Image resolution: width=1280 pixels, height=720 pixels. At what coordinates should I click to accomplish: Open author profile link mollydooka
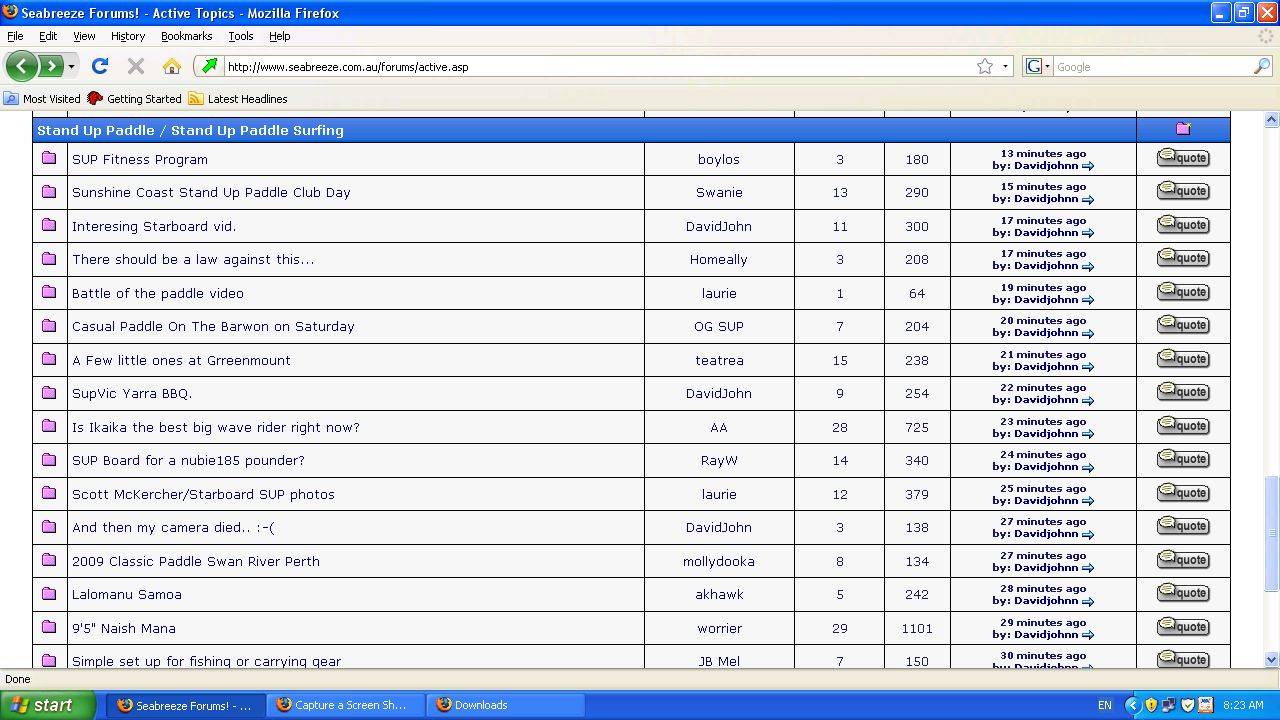[x=718, y=561]
